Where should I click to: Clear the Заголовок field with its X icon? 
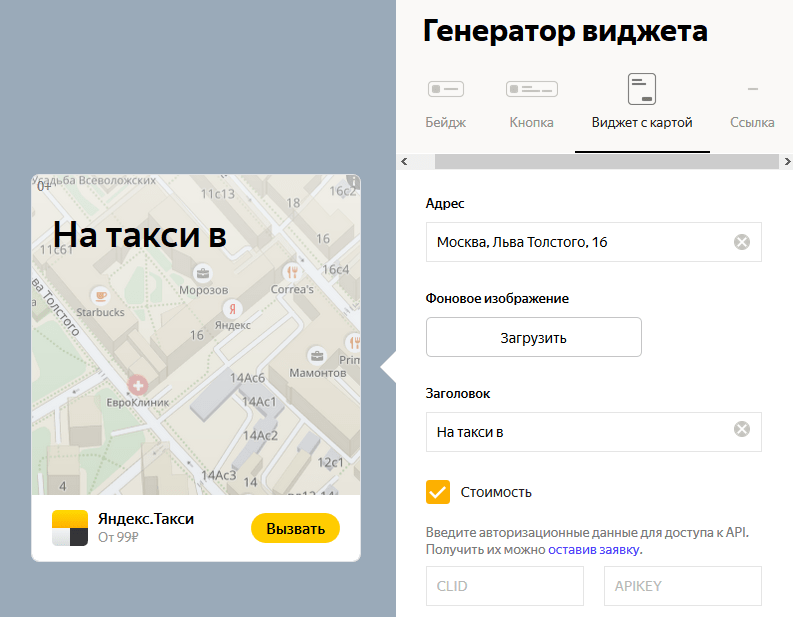coord(742,429)
